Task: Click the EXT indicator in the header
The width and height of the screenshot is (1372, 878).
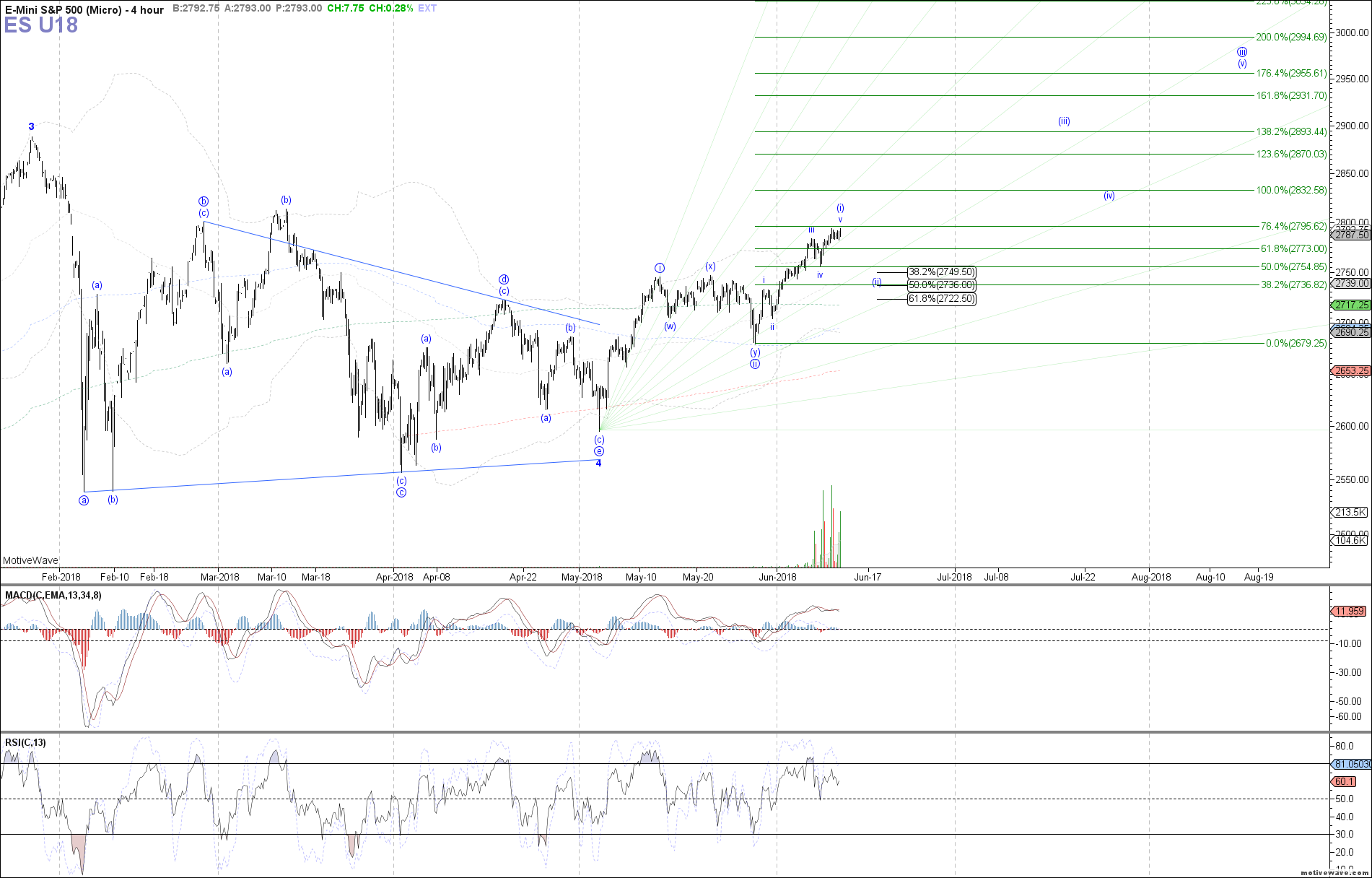Action: [427, 9]
